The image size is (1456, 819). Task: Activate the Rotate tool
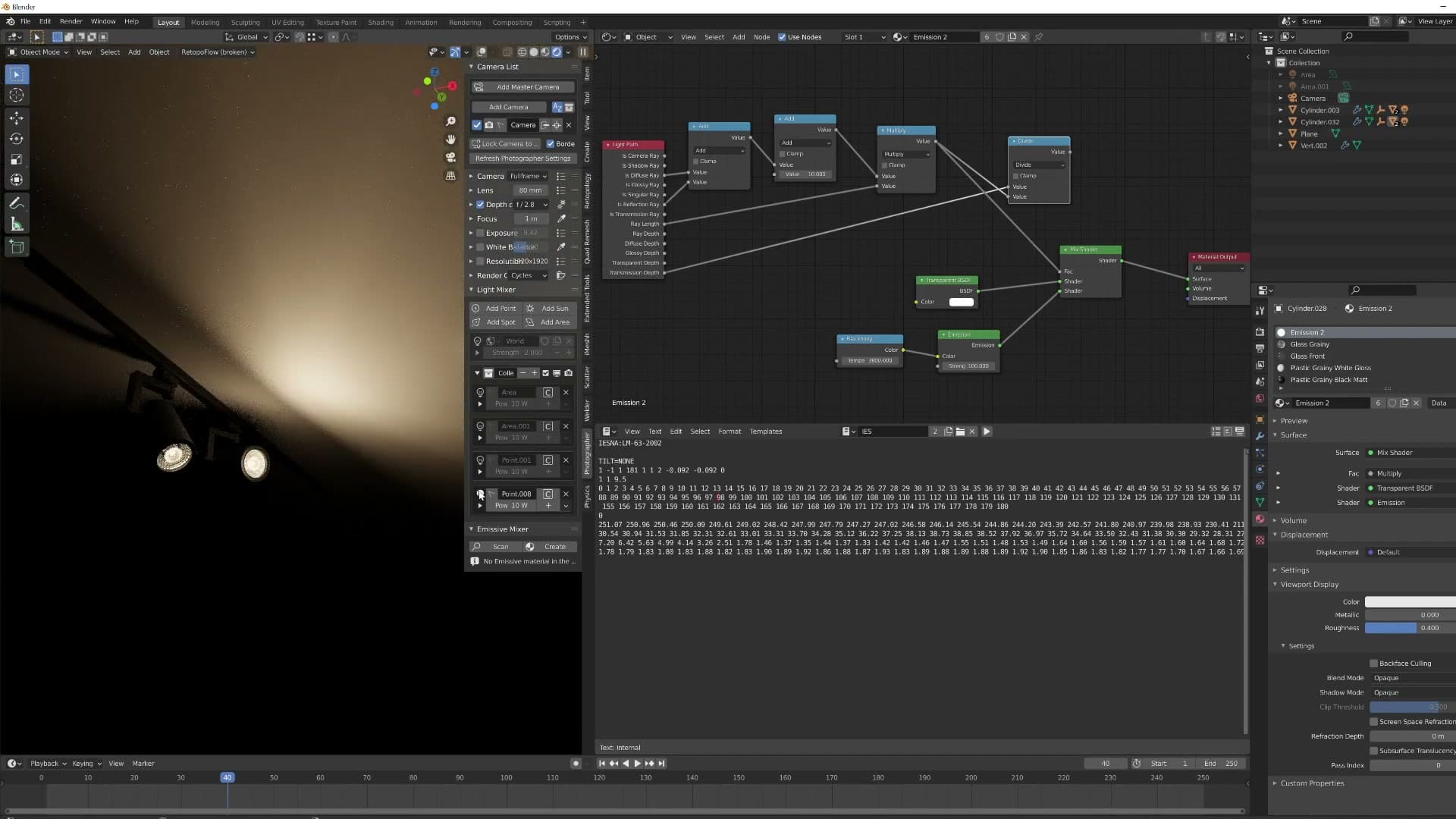pyautogui.click(x=17, y=139)
